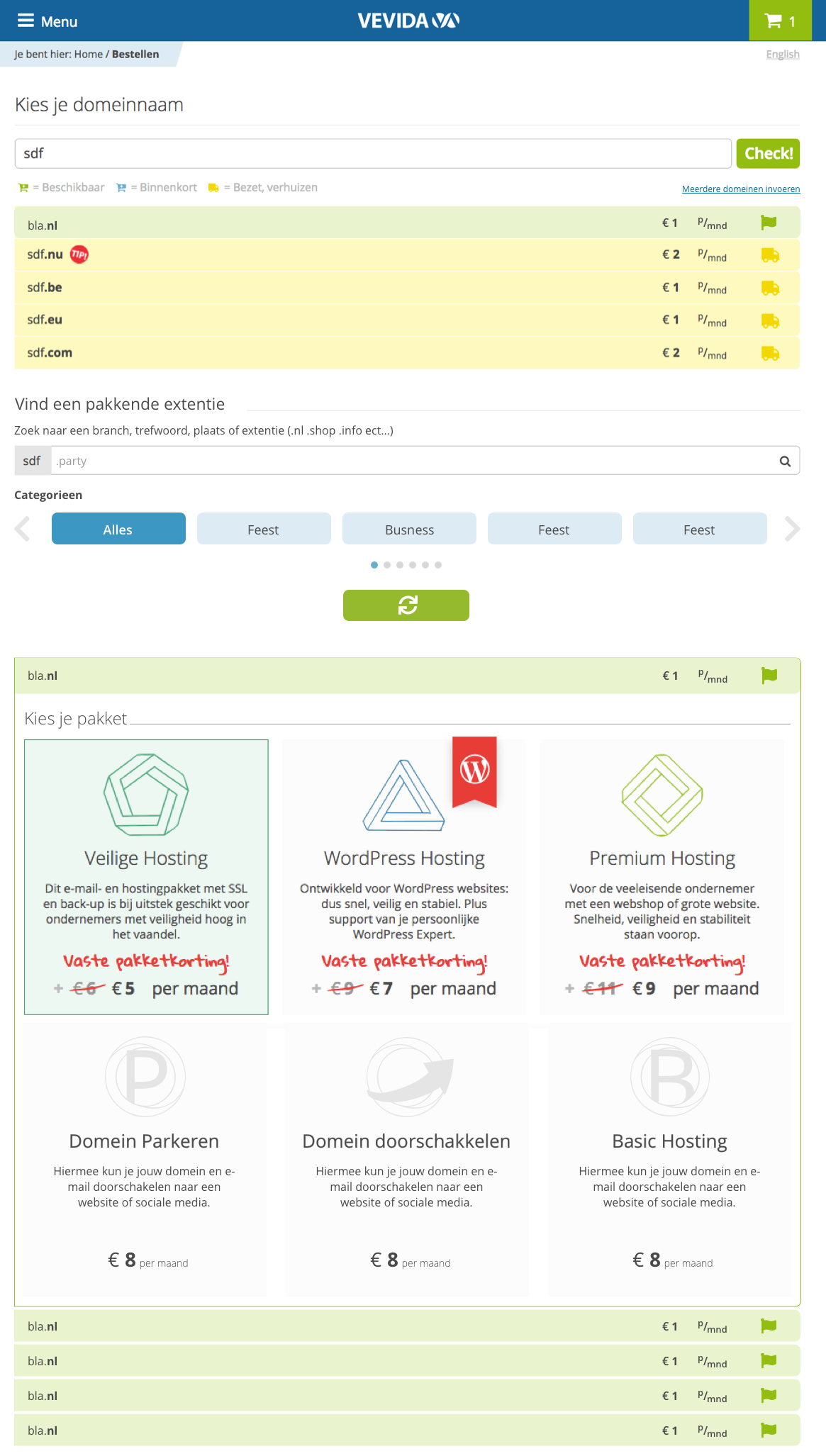Open the Meerdere domeinen invoeren link
Viewport: 826px width, 1456px height.
point(740,189)
